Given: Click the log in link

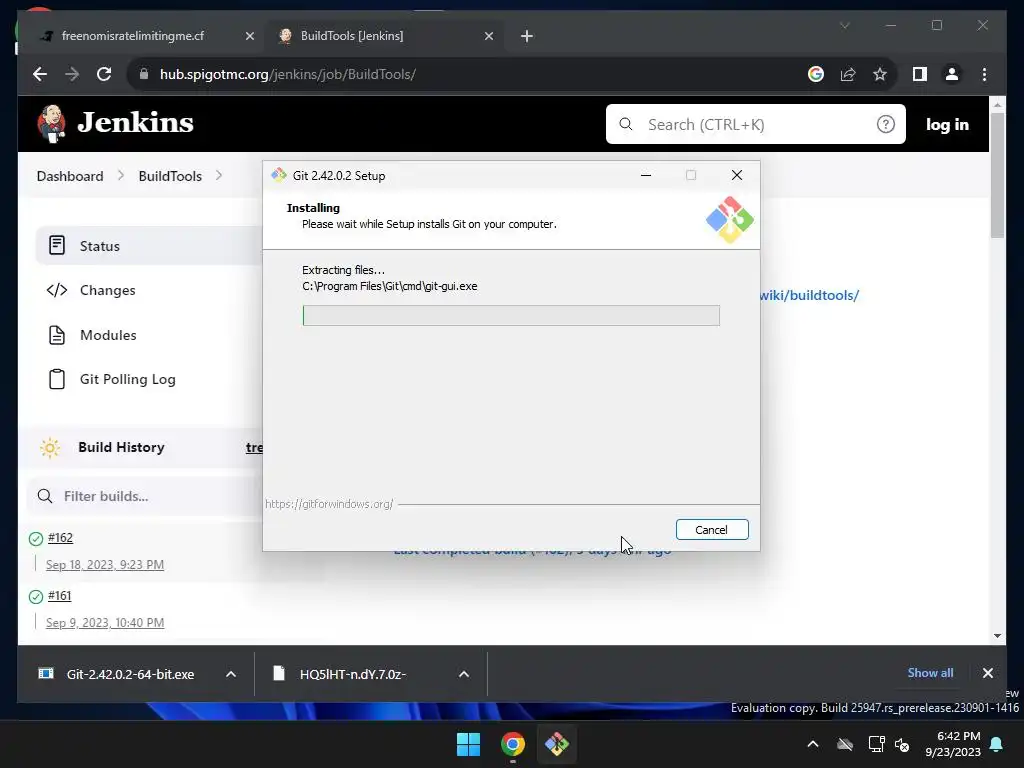Looking at the screenshot, I should point(947,124).
